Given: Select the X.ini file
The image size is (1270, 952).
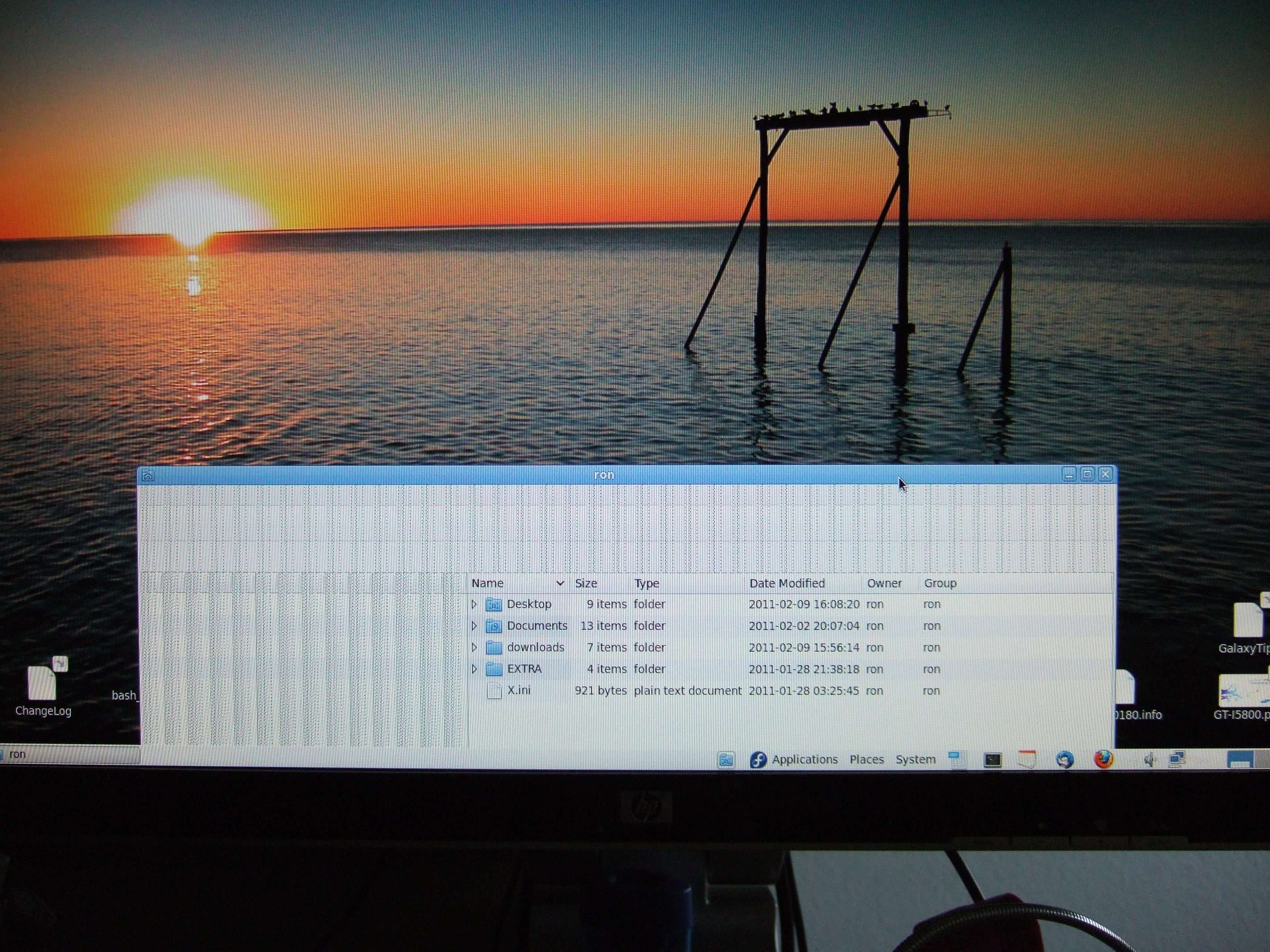Looking at the screenshot, I should tap(519, 690).
